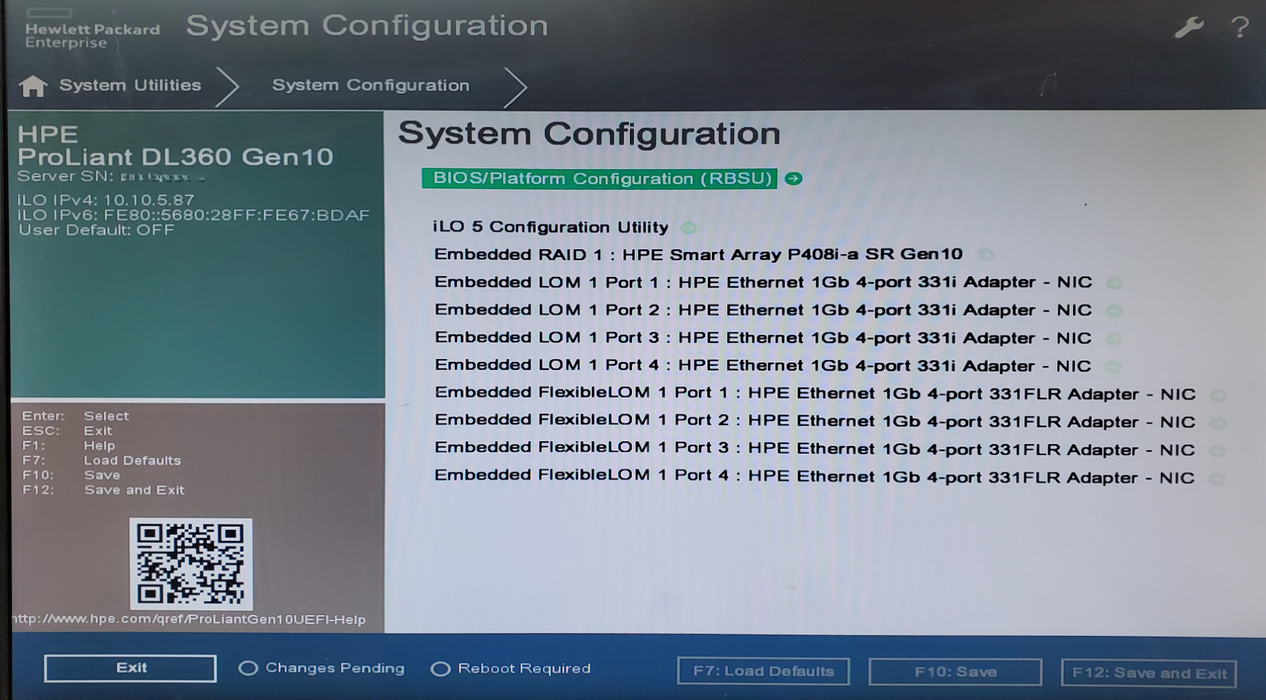
Task: Open iLO 5 Configuration Utility
Action: 550,227
